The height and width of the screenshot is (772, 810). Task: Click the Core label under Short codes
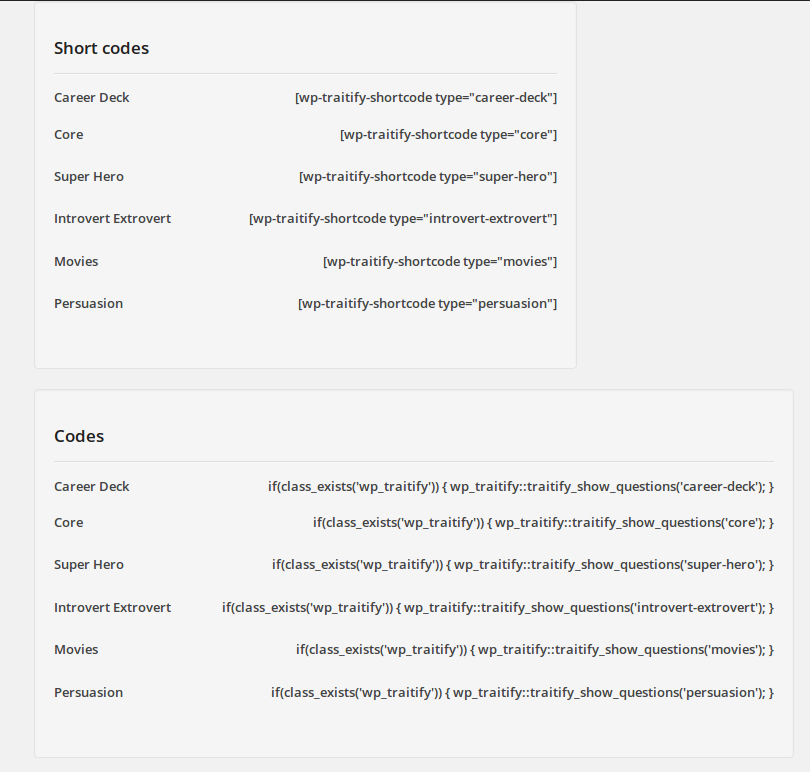pos(69,135)
